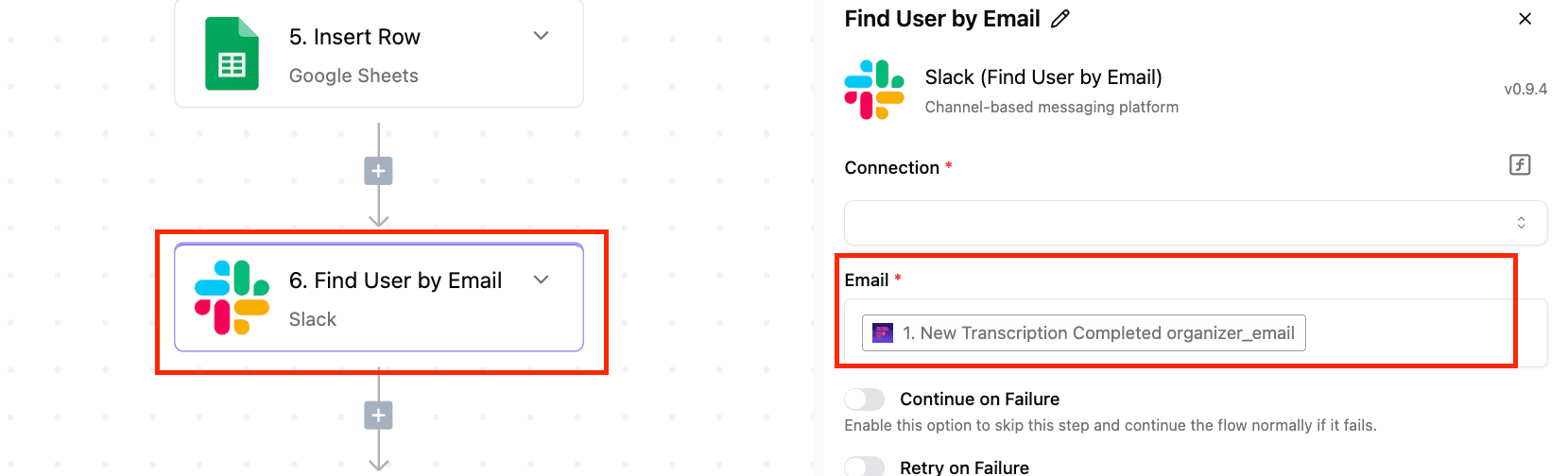Viewport: 1568px width, 476px height.
Task: Click the Google Sheets icon on step 5
Action: [x=232, y=54]
